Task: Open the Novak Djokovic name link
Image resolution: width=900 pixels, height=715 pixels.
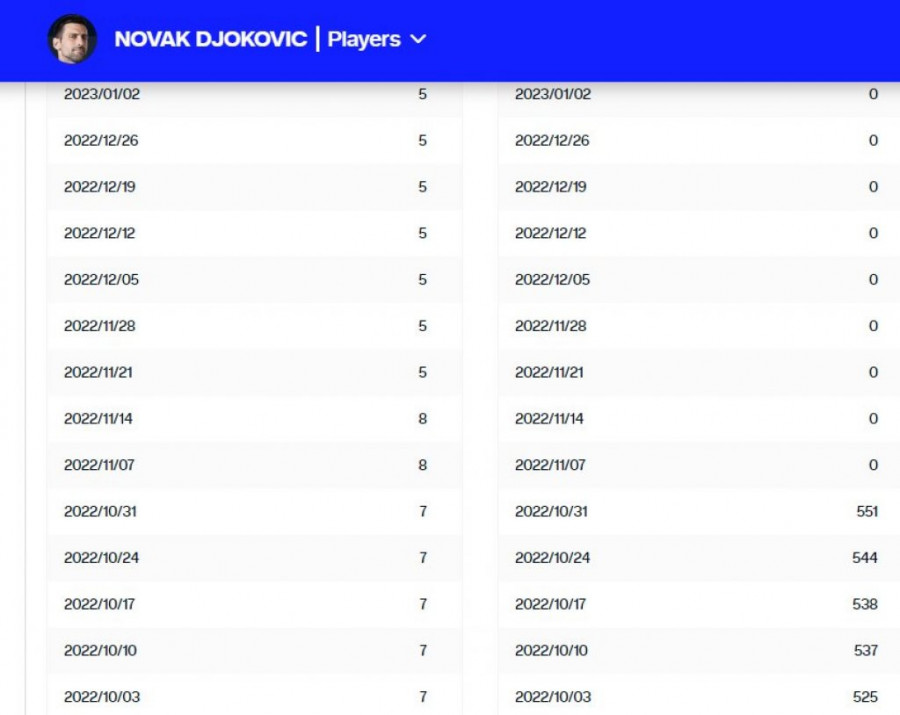Action: click(x=210, y=39)
